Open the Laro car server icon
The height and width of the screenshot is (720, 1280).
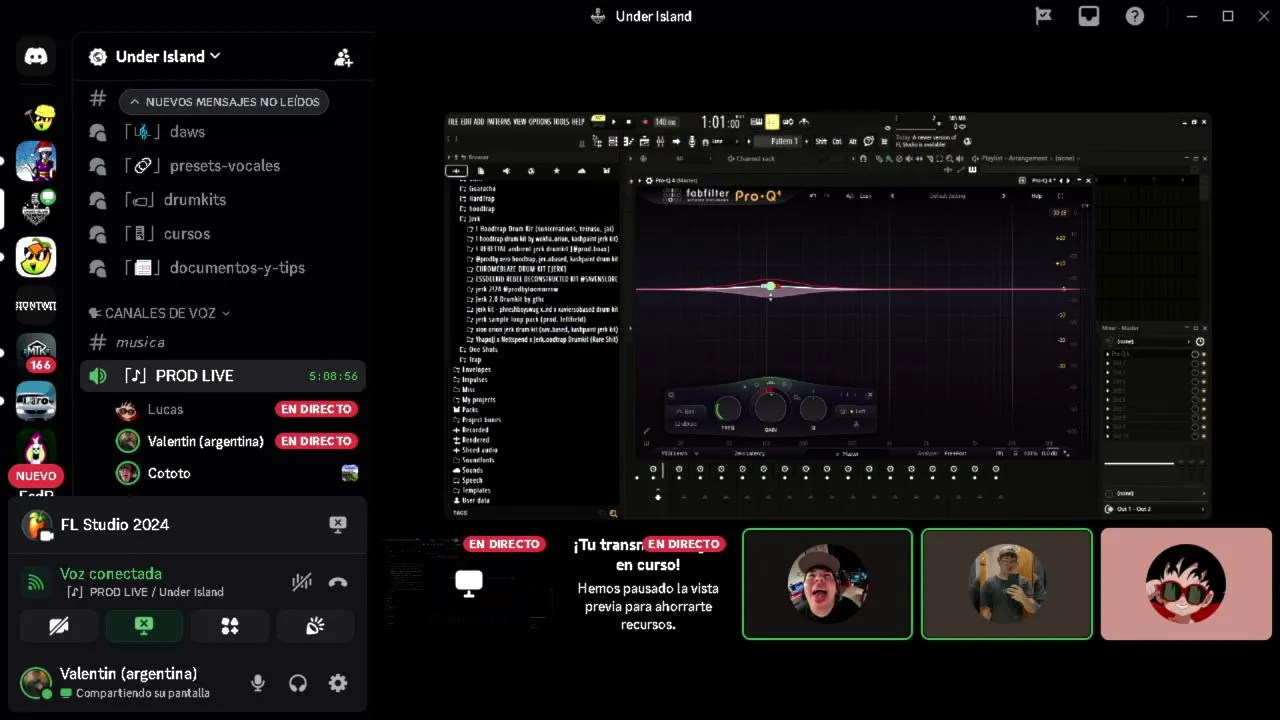36,401
